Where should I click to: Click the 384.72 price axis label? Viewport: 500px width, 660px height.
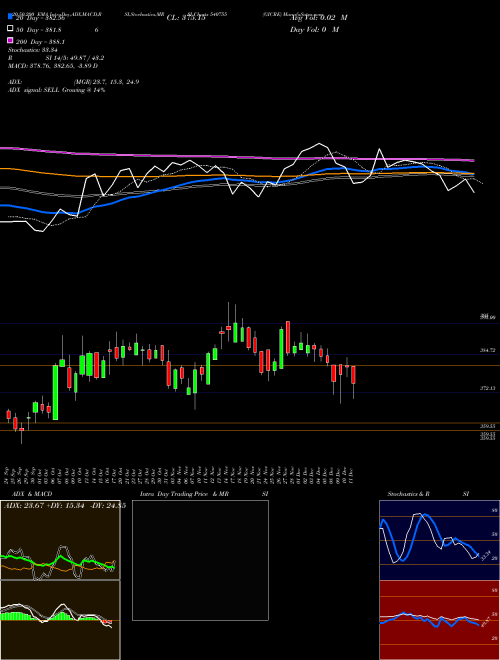click(x=488, y=350)
